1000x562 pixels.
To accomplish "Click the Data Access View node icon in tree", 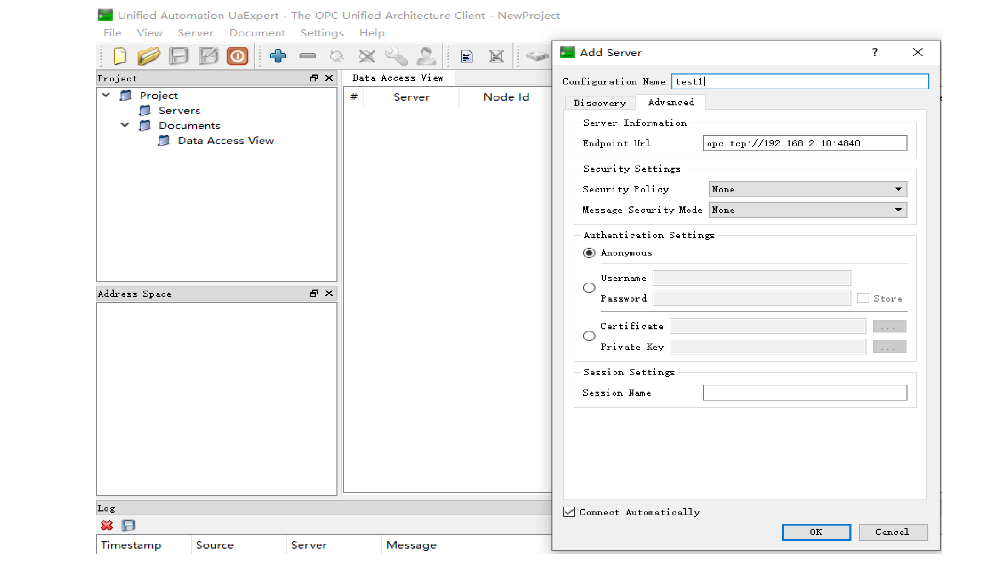I will (x=165, y=140).
